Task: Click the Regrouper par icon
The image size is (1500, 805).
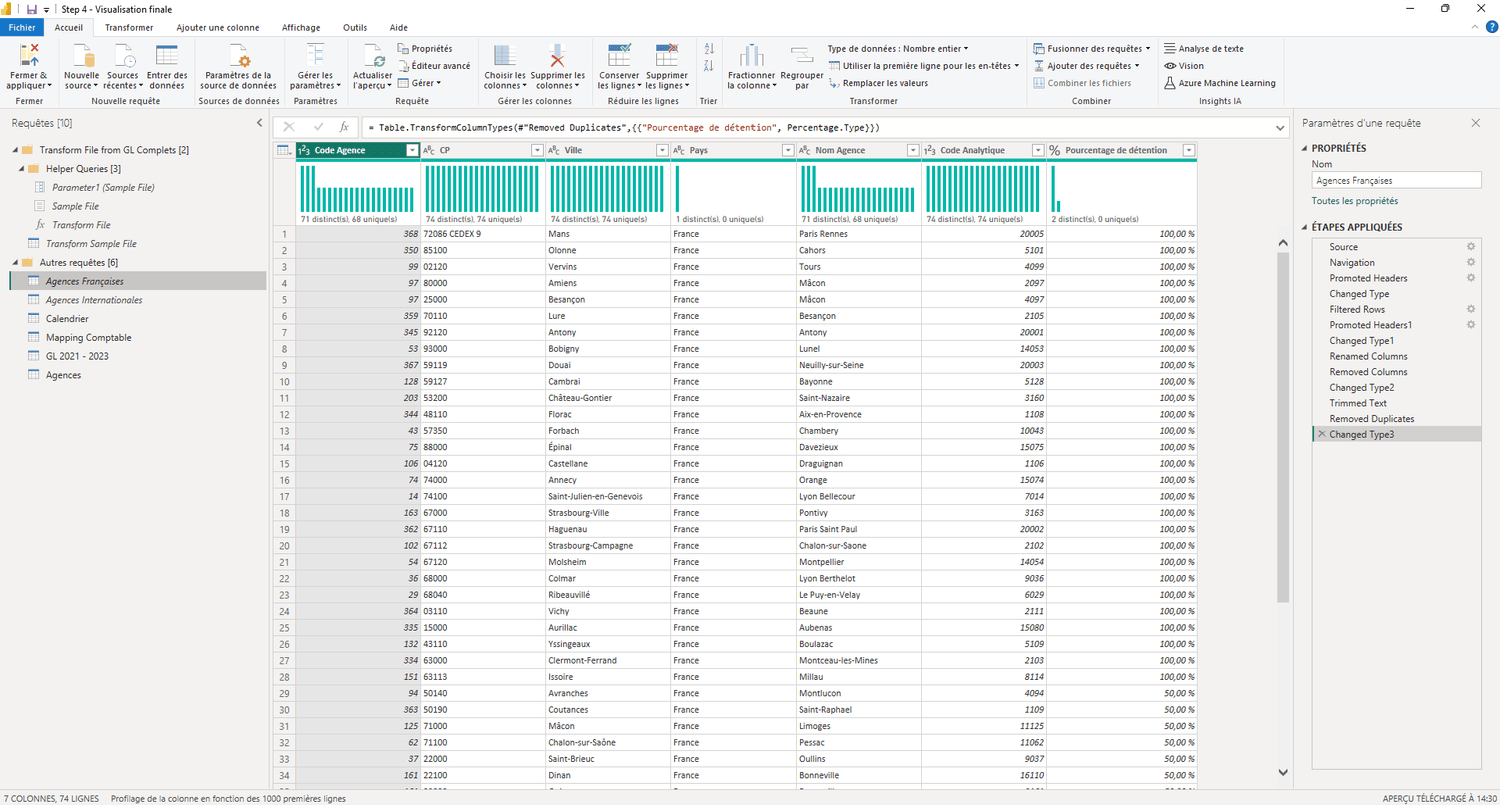Action: coord(801,55)
